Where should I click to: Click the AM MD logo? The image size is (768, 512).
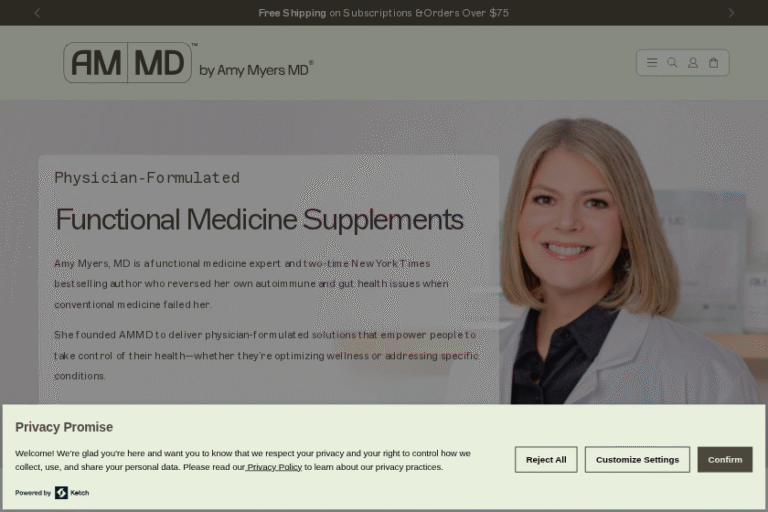127,62
